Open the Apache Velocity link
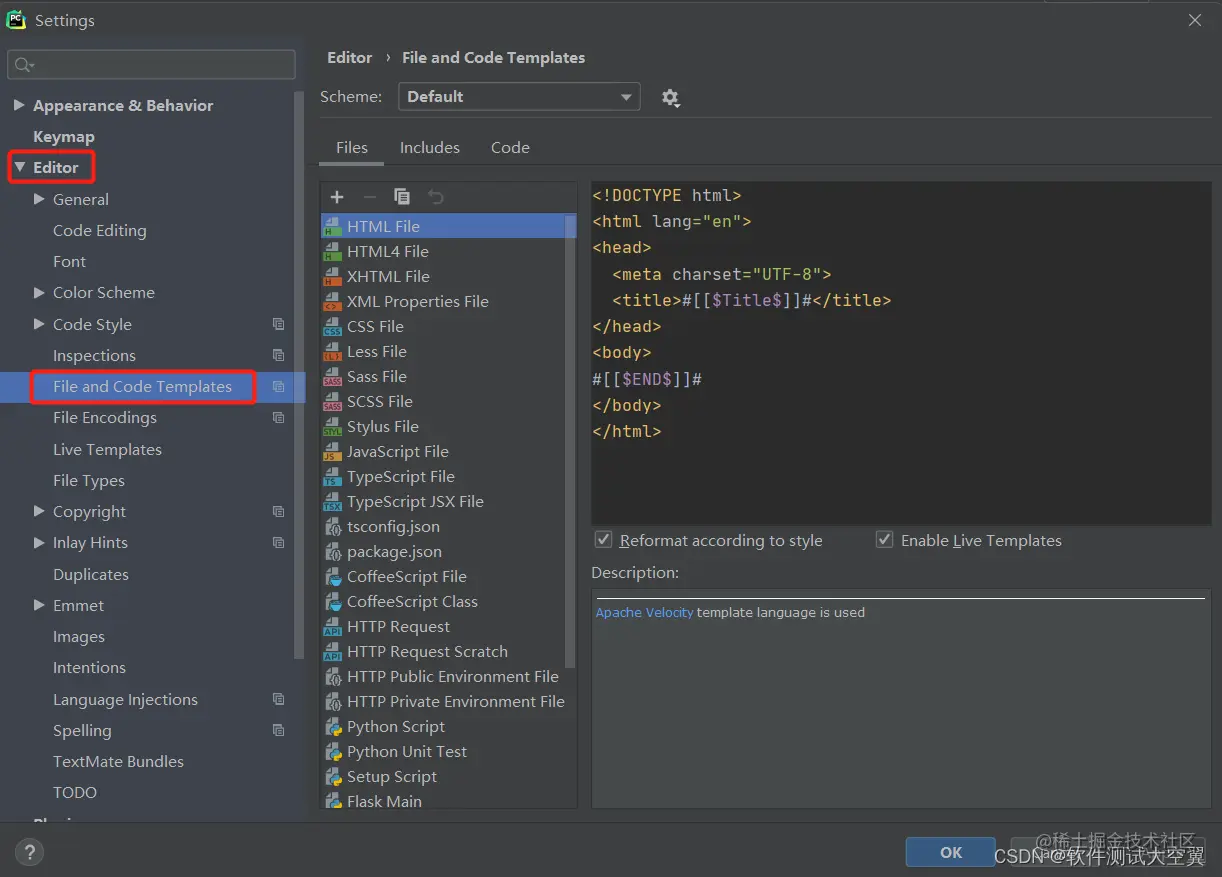Image resolution: width=1222 pixels, height=877 pixels. point(644,612)
